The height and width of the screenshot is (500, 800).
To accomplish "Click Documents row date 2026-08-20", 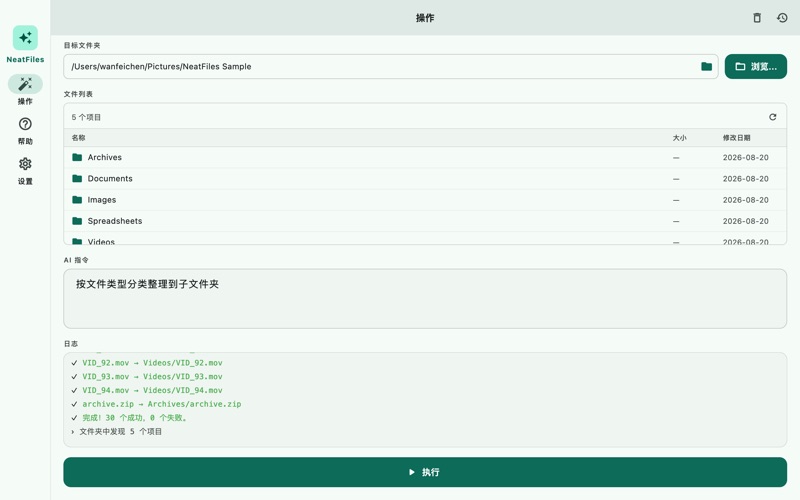I will tap(745, 179).
